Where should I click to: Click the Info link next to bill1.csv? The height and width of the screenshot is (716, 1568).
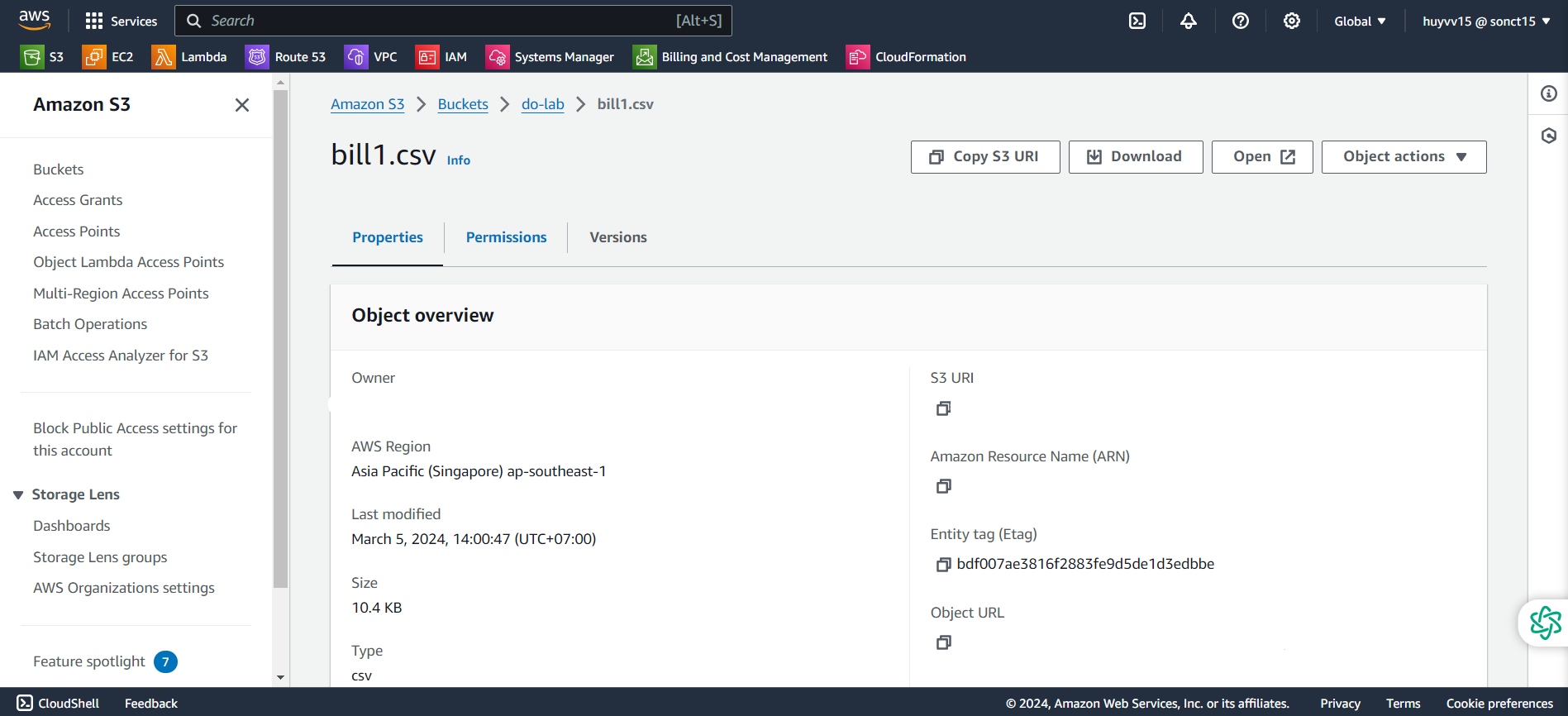click(459, 160)
